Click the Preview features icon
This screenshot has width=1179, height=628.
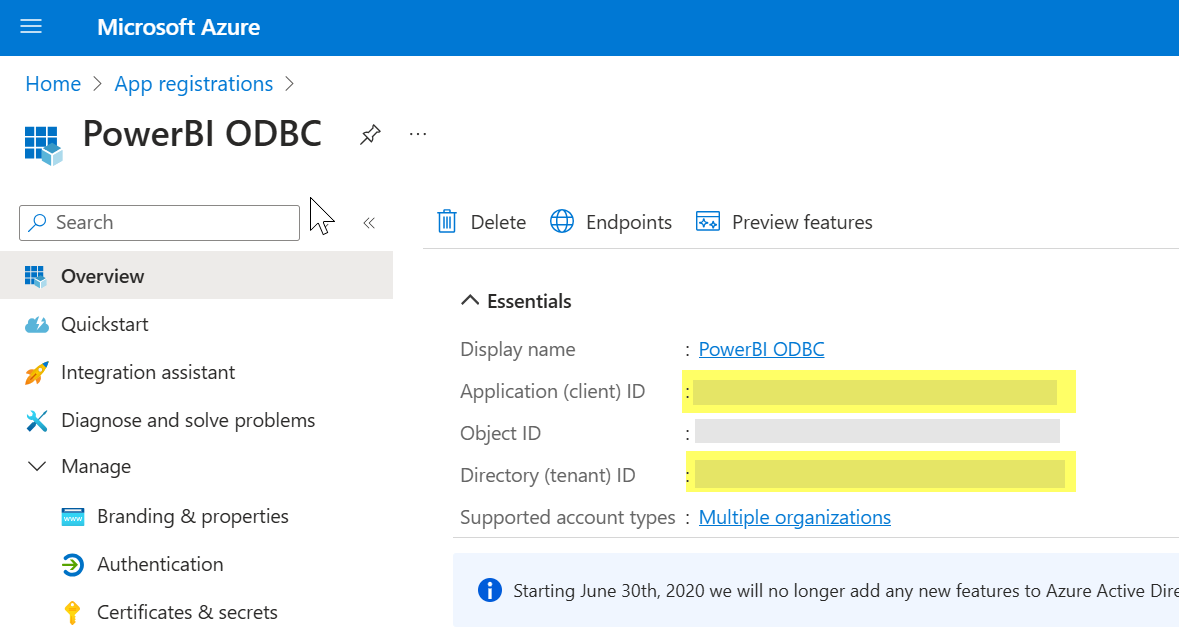click(x=708, y=222)
